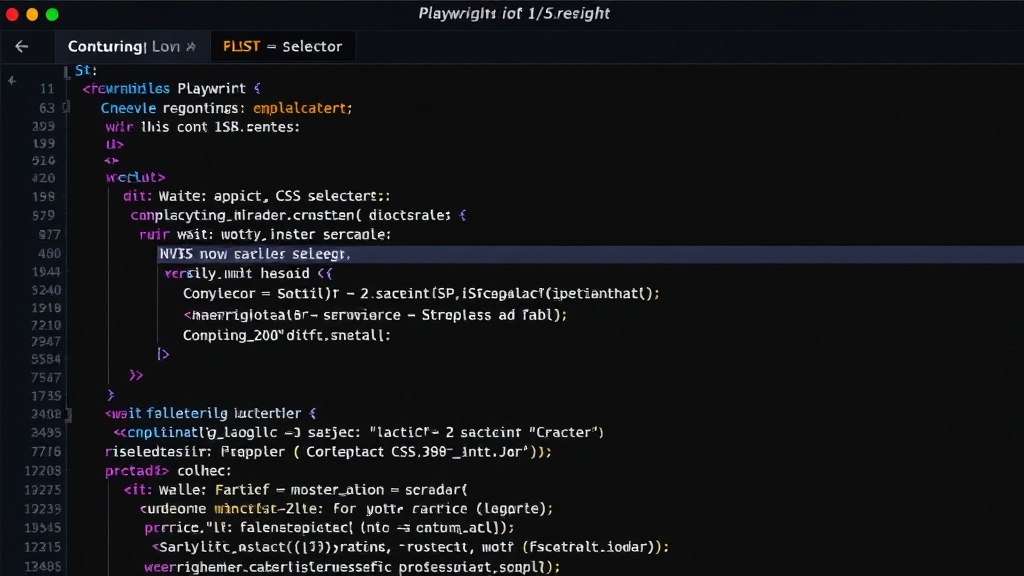
Task: Click the small arrow icon in left gutter
Action: [11, 80]
